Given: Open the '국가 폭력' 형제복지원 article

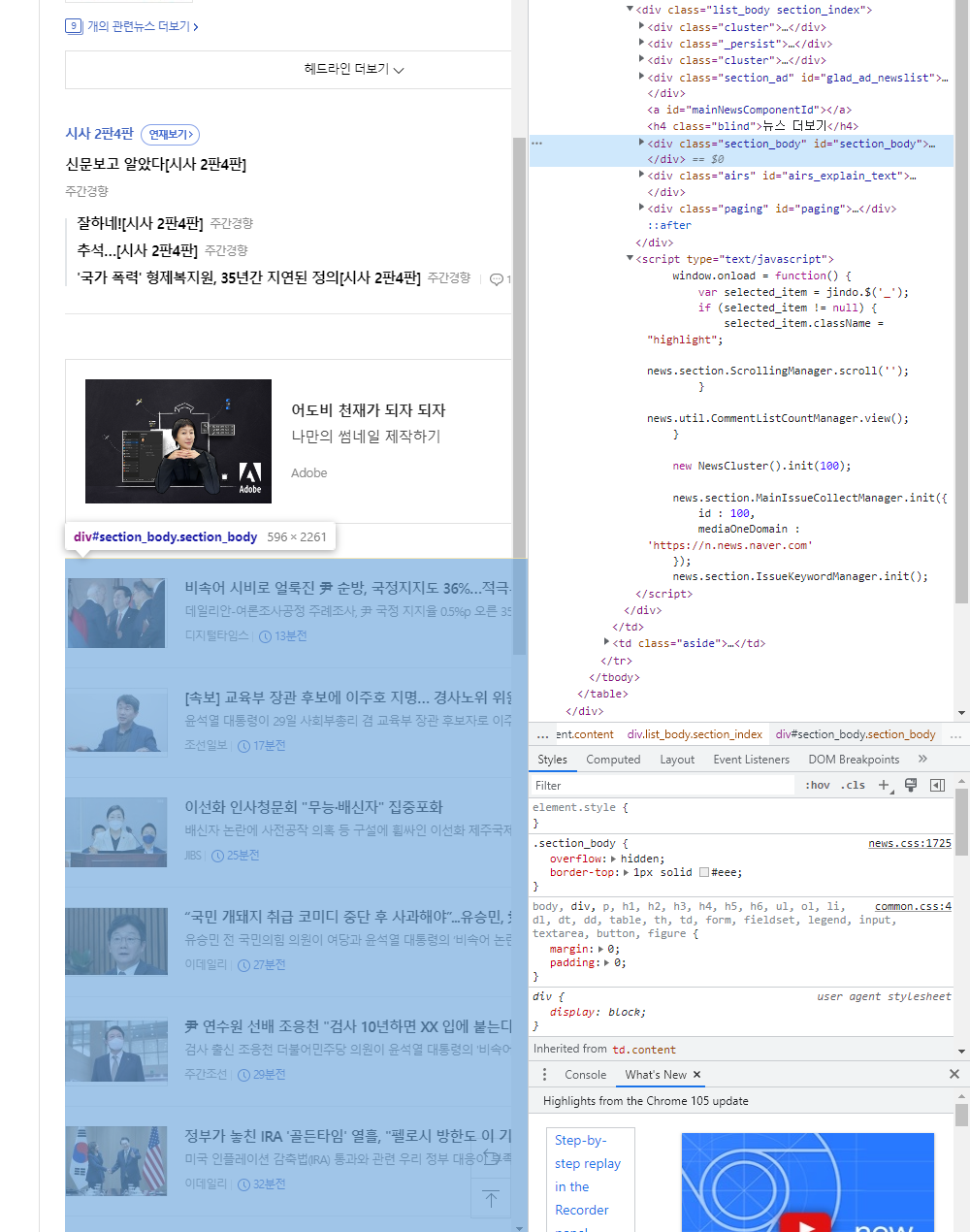Looking at the screenshot, I should tap(248, 278).
